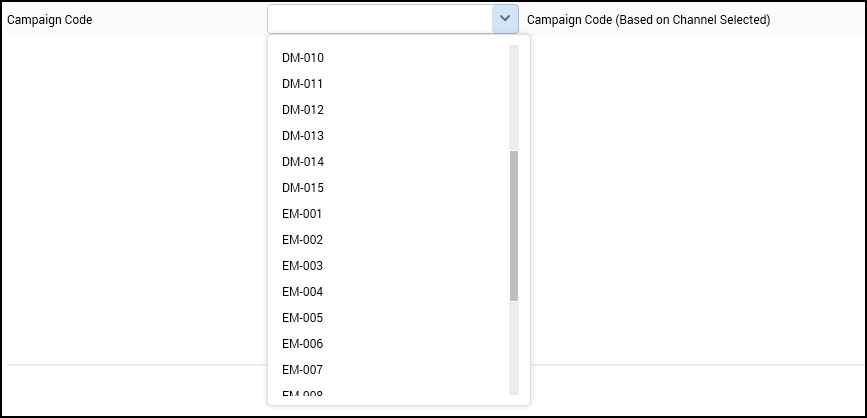Select EM-004 campaign code
The image size is (867, 418).
click(x=302, y=292)
